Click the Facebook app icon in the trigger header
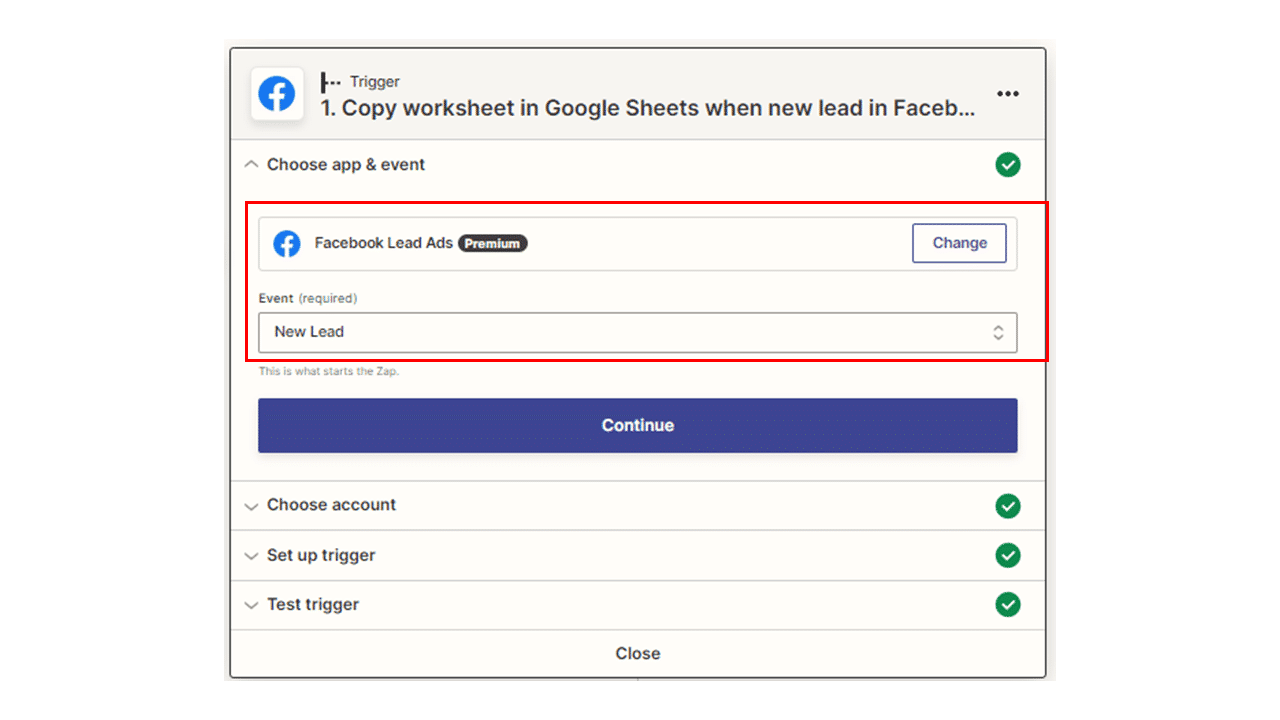This screenshot has width=1280, height=720. point(277,94)
